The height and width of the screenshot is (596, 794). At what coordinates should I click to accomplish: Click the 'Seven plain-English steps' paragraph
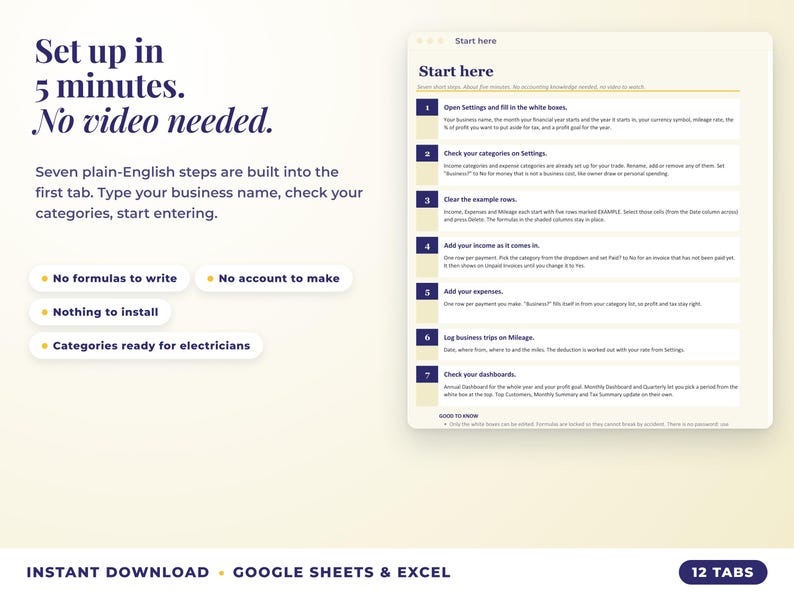[x=199, y=192]
